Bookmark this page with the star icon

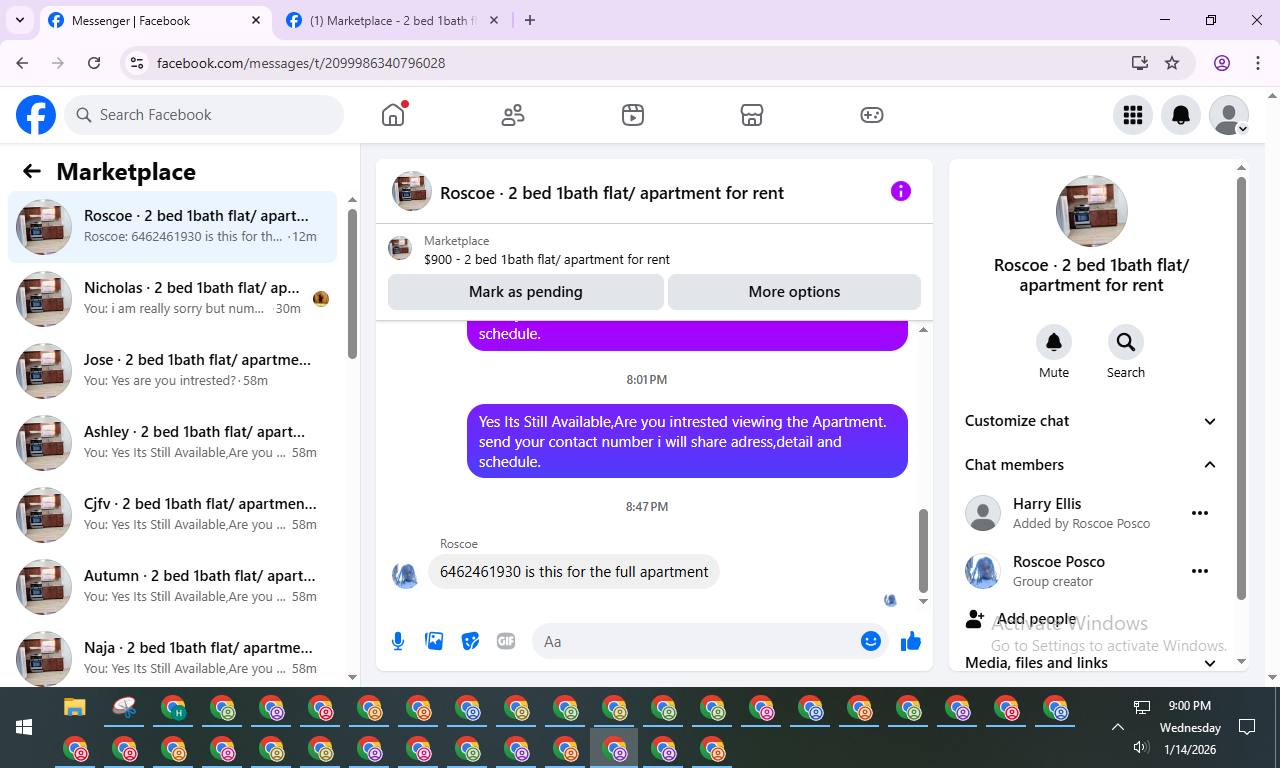pos(1172,63)
